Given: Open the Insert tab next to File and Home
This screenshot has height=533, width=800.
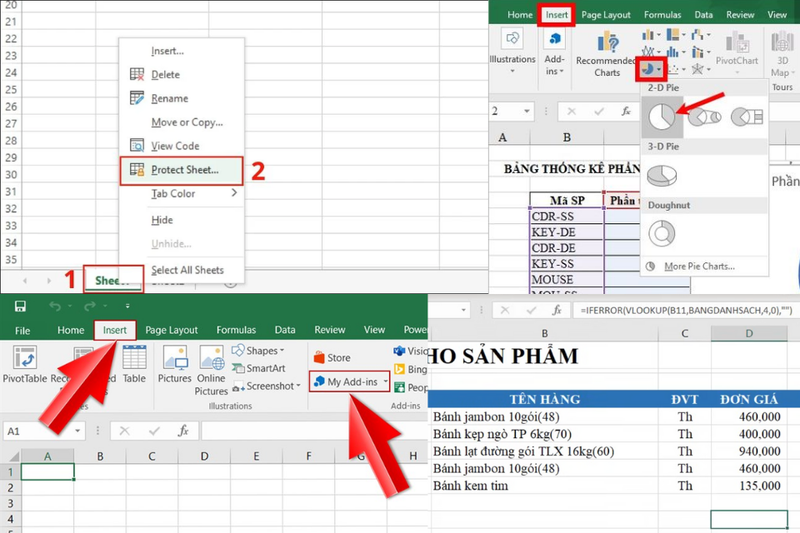Looking at the screenshot, I should [x=115, y=330].
